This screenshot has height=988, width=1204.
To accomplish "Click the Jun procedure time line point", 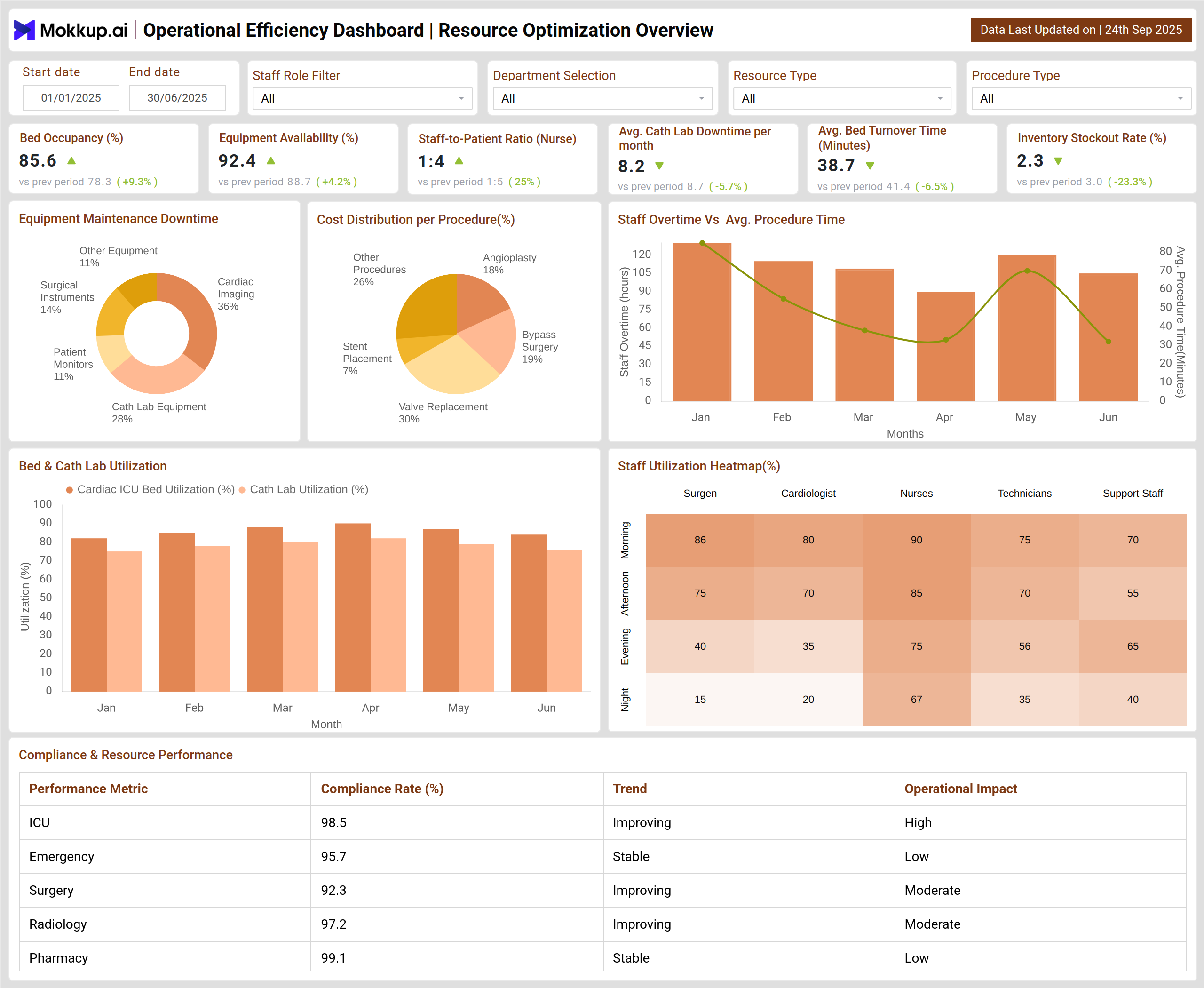I will coord(1109,342).
